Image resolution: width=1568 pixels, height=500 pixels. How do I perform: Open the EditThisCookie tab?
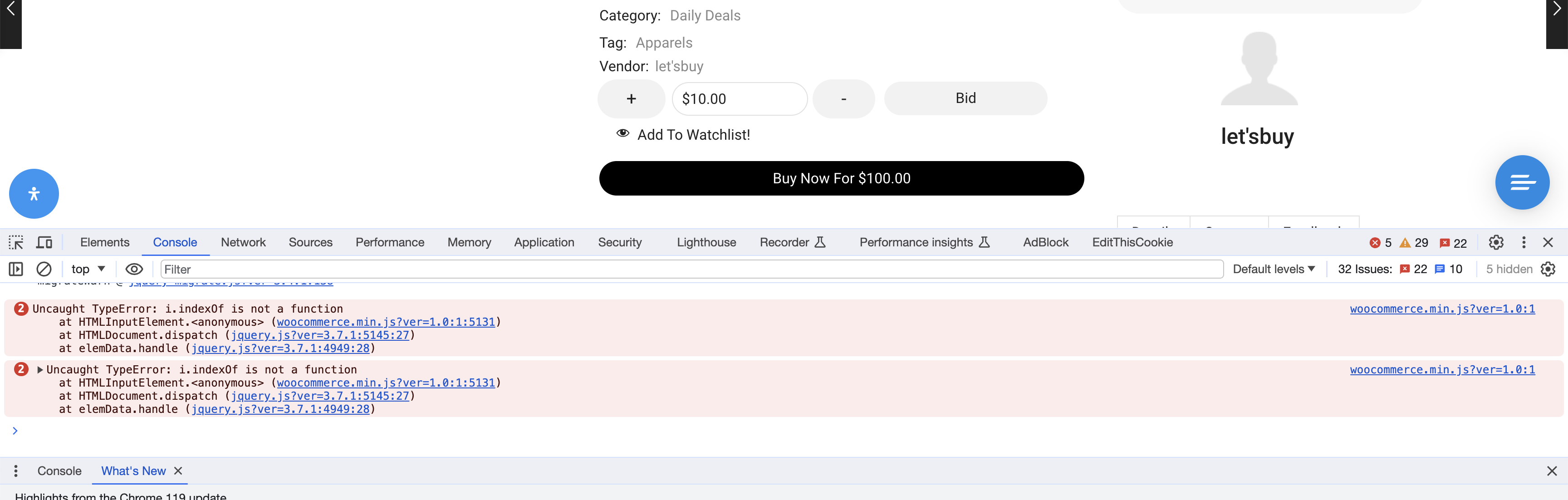[1132, 242]
